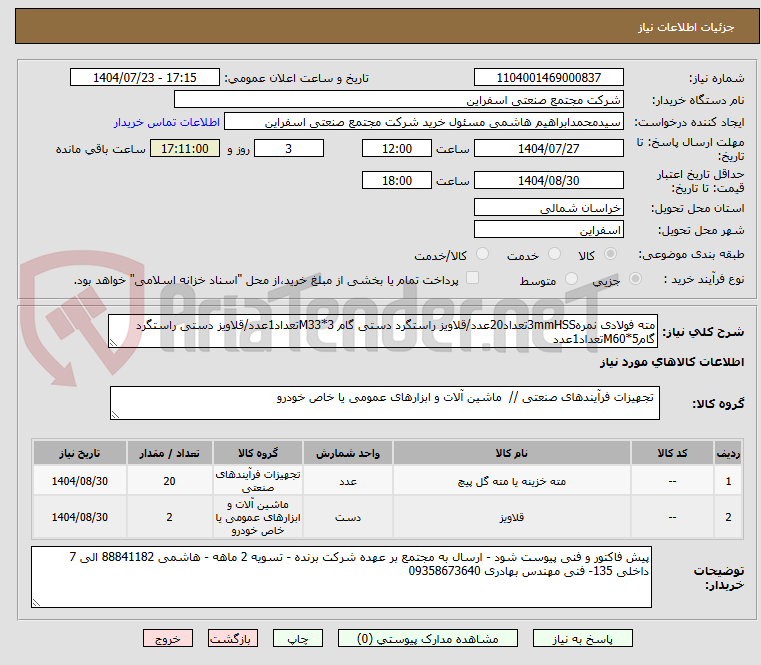This screenshot has width=761, height=665.
Task: Click the deadline hour 12:00 field
Action: pos(397,149)
